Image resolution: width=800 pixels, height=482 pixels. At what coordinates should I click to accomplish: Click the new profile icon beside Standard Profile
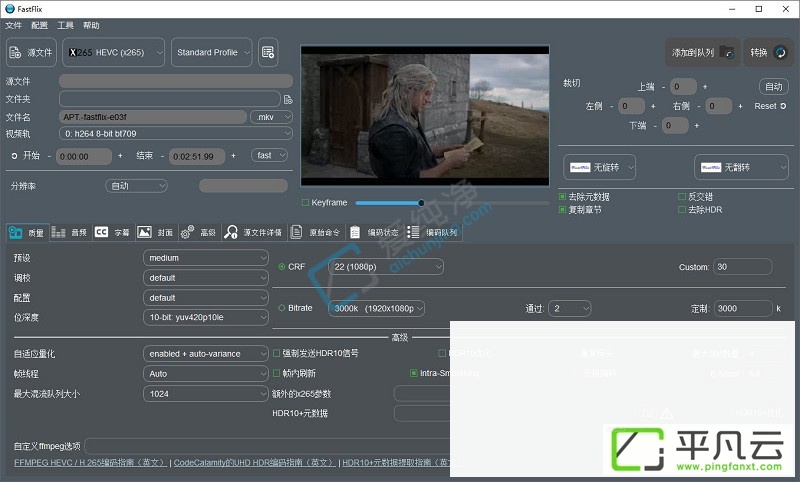pos(268,52)
